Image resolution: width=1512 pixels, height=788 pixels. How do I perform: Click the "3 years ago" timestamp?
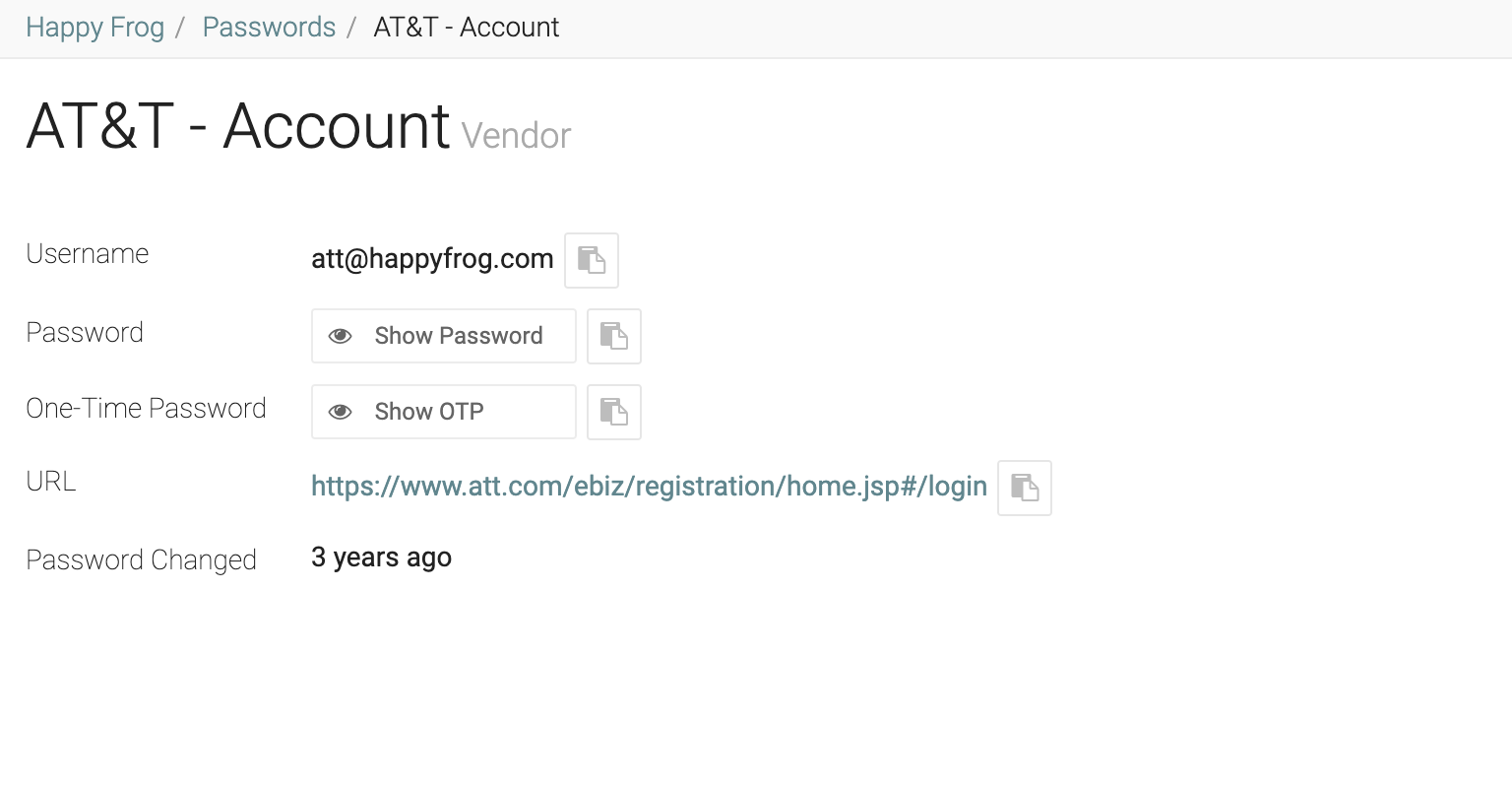(381, 558)
